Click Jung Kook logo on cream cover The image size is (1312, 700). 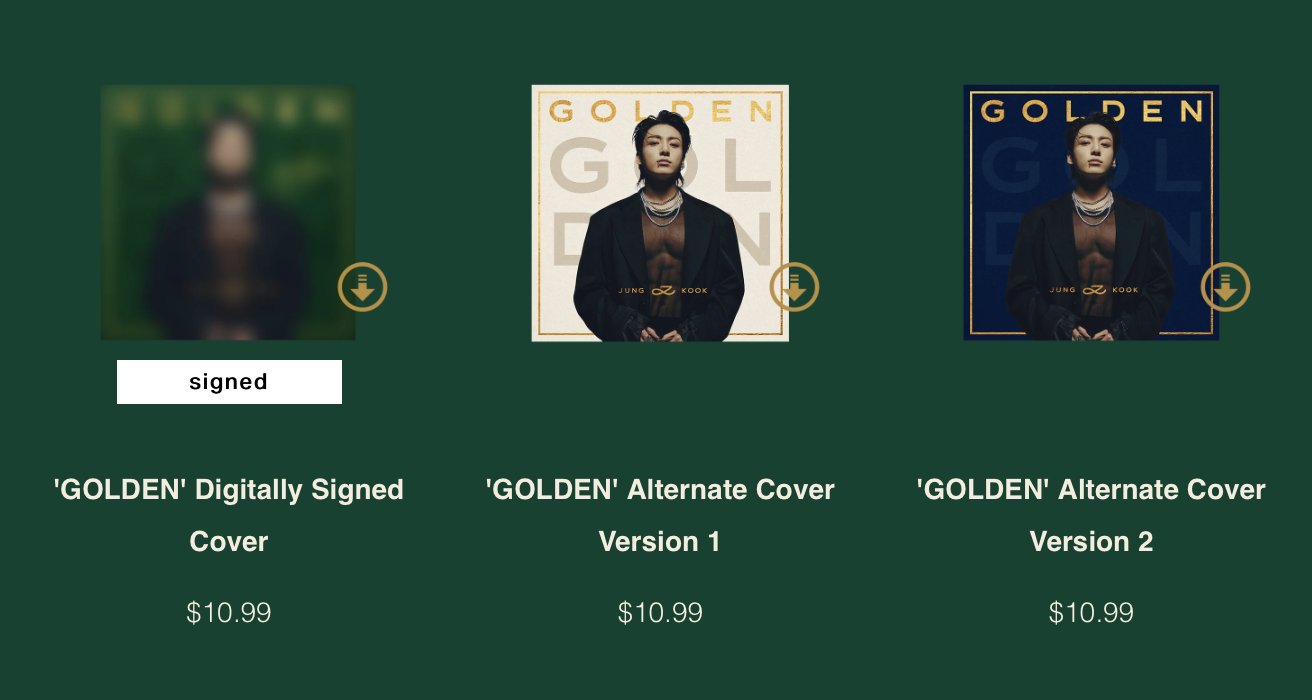(x=661, y=291)
